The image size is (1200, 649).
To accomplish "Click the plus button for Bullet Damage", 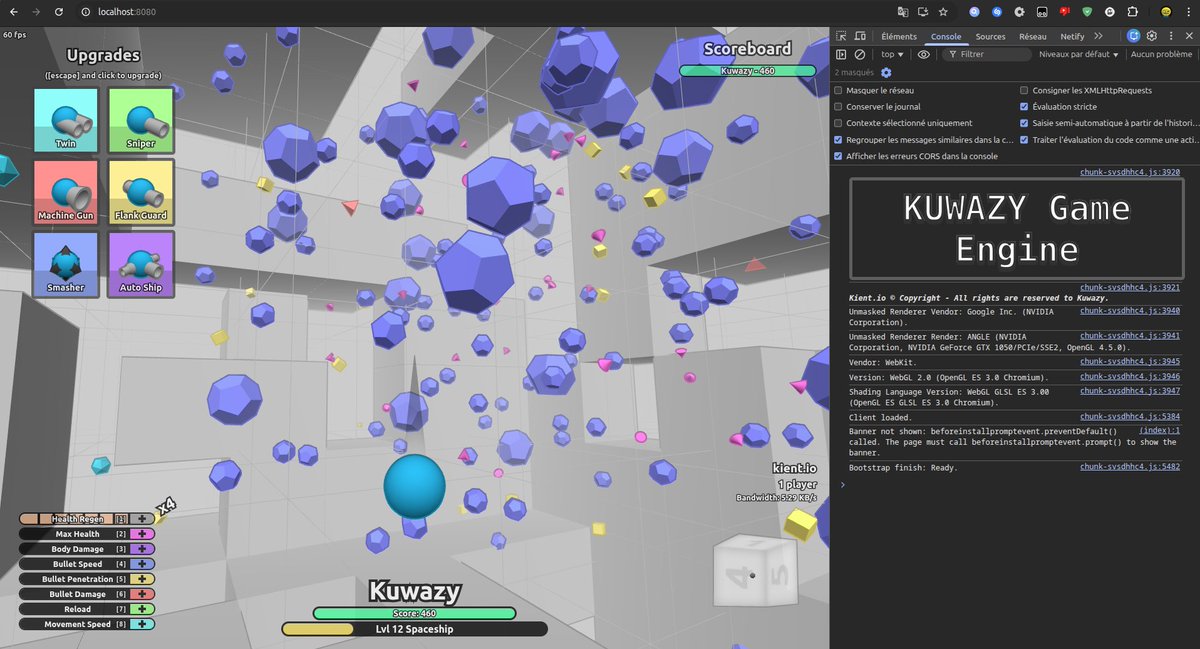I will tap(144, 594).
